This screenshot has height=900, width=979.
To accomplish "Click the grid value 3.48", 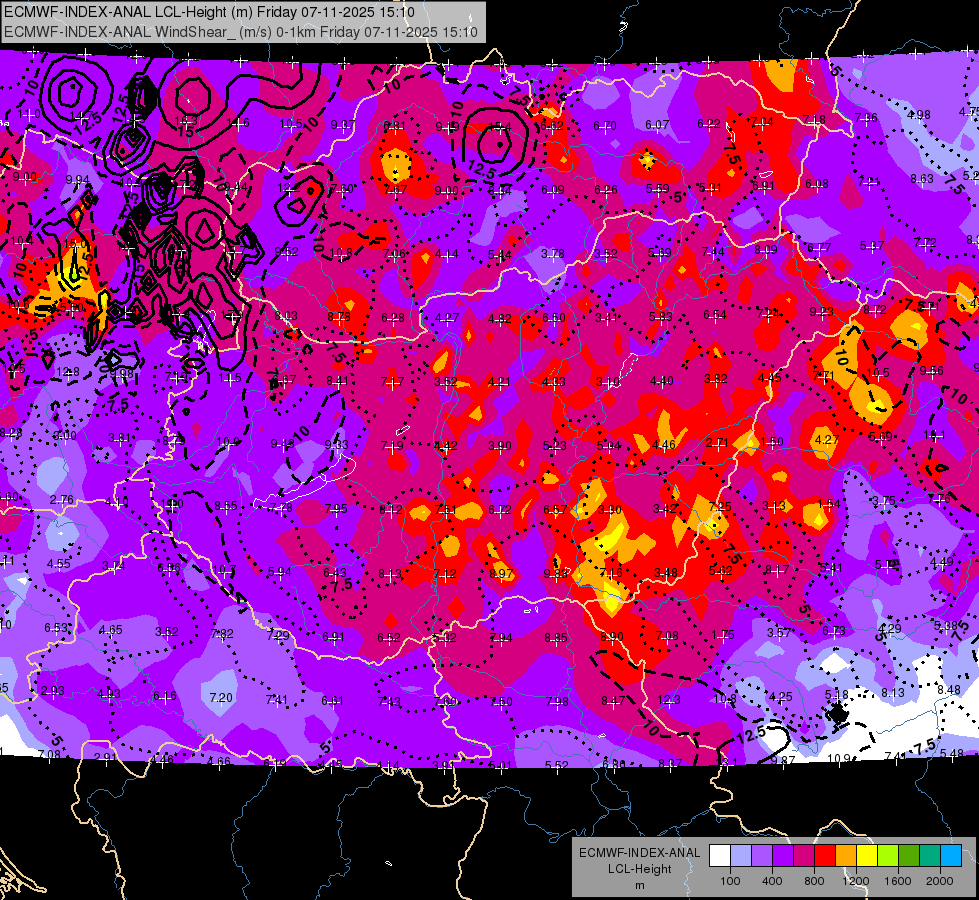I will (666, 573).
